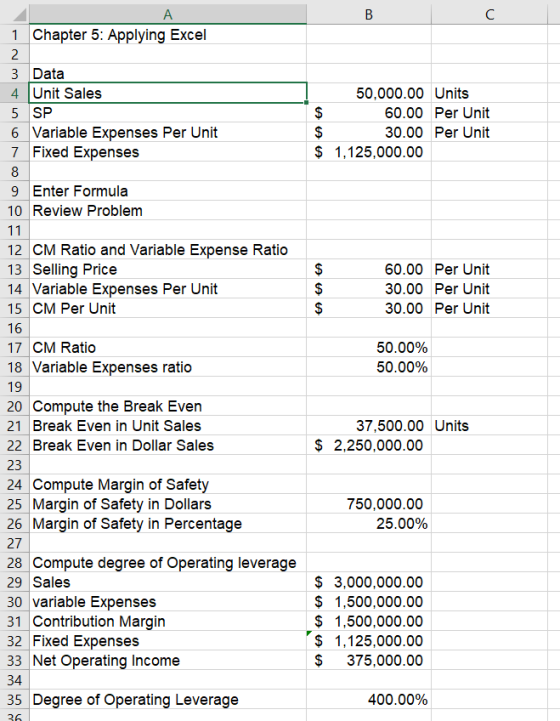This screenshot has height=721, width=560.
Task: Click the 'Contribution Margin' cell
Action: (168, 621)
